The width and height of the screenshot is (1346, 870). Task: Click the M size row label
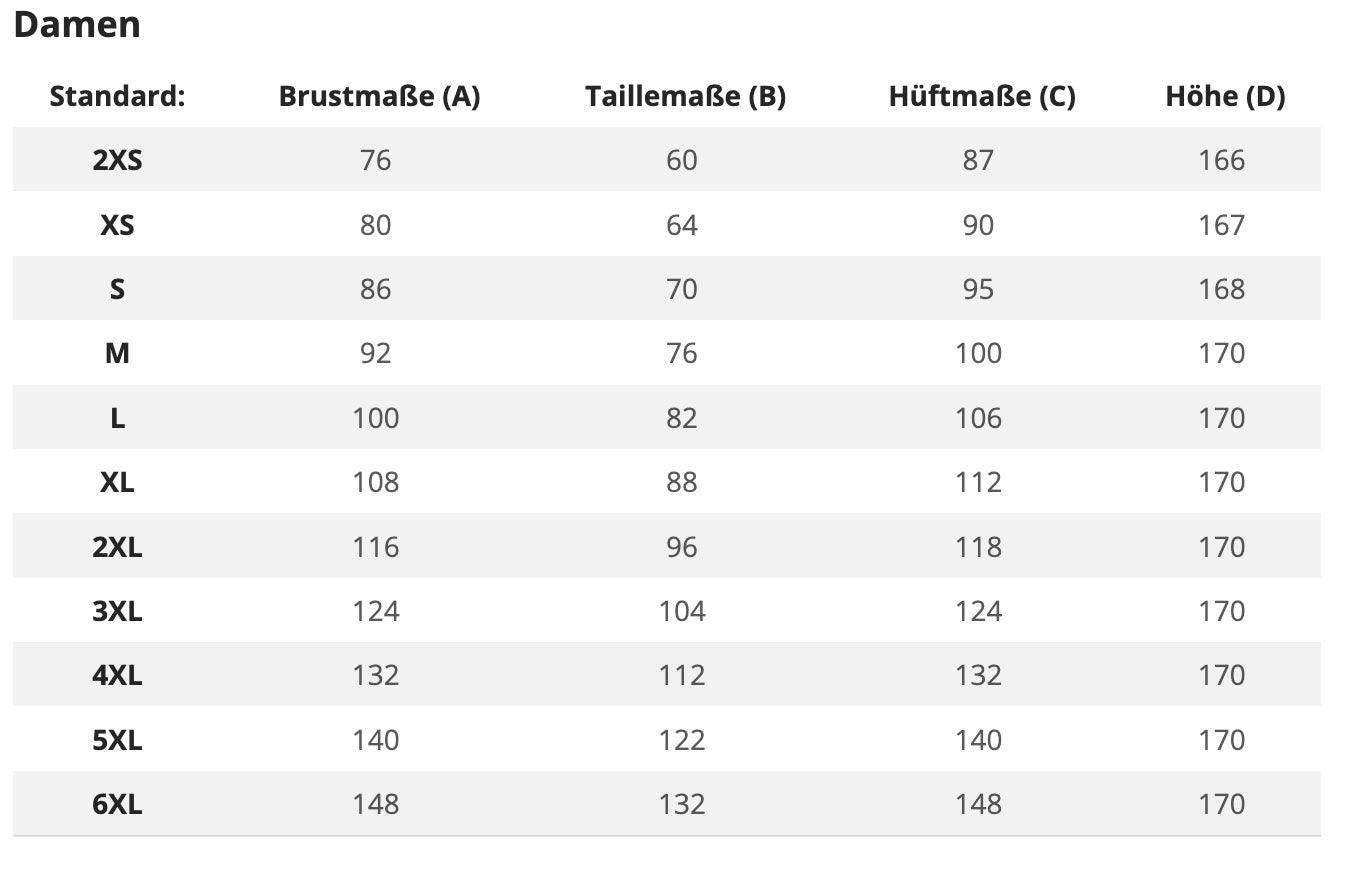click(x=117, y=353)
